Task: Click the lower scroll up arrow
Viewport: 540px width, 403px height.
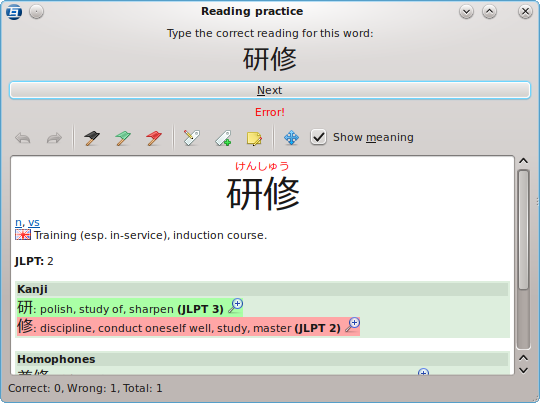Action: pos(523,358)
